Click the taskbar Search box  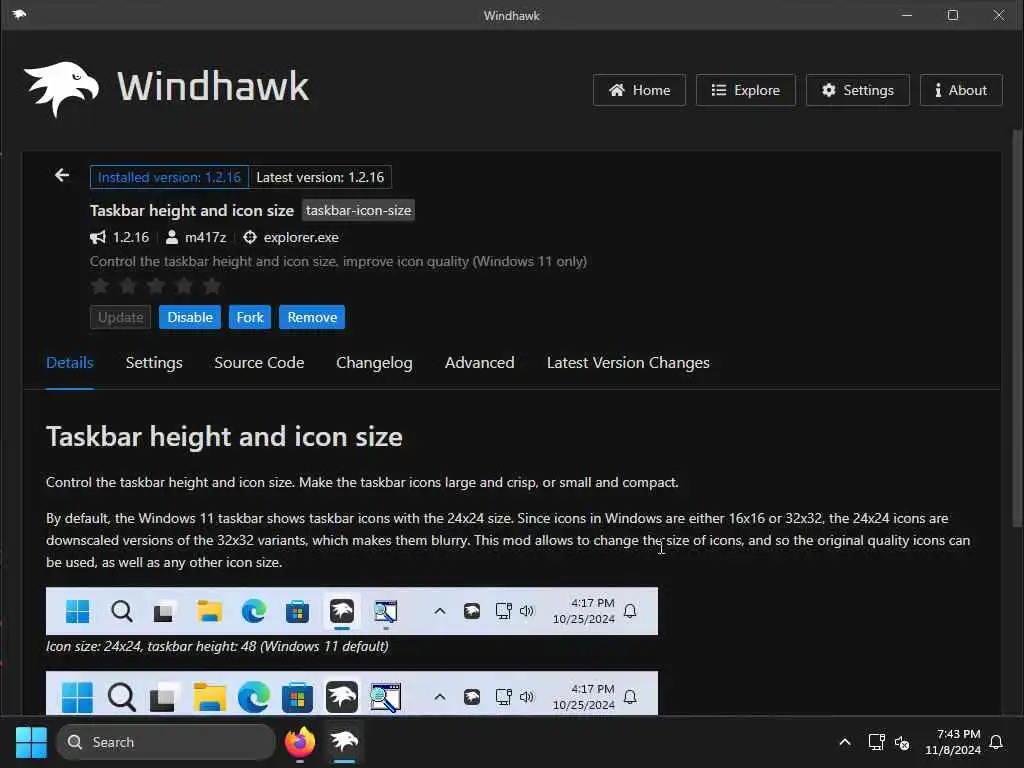(166, 742)
